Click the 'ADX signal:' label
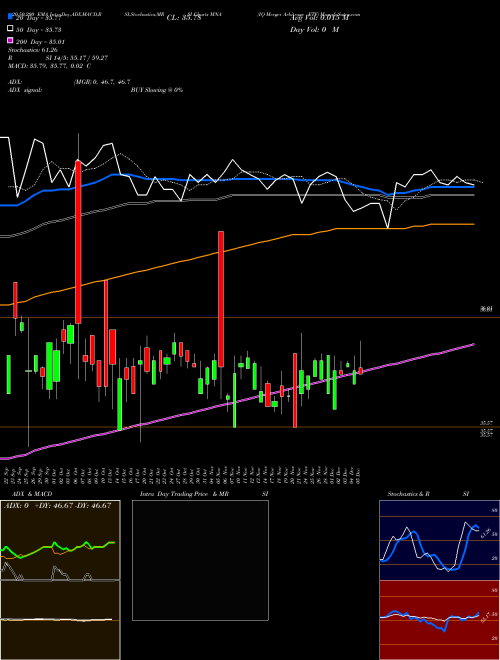The width and height of the screenshot is (500, 660). [25, 90]
